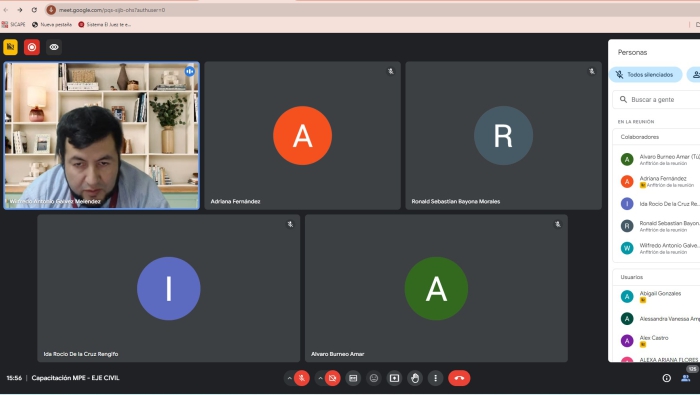The image size is (700, 395).
Task: Leave the call with the red hang-up button
Action: 459,378
